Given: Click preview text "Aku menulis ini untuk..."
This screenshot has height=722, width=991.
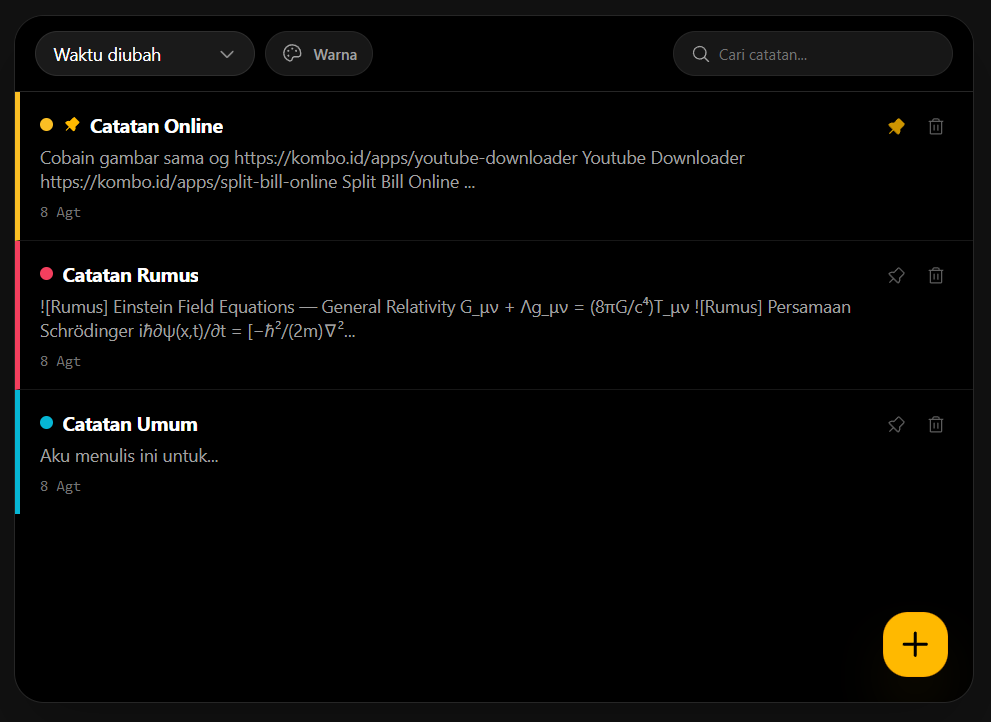Looking at the screenshot, I should pyautogui.click(x=130, y=456).
